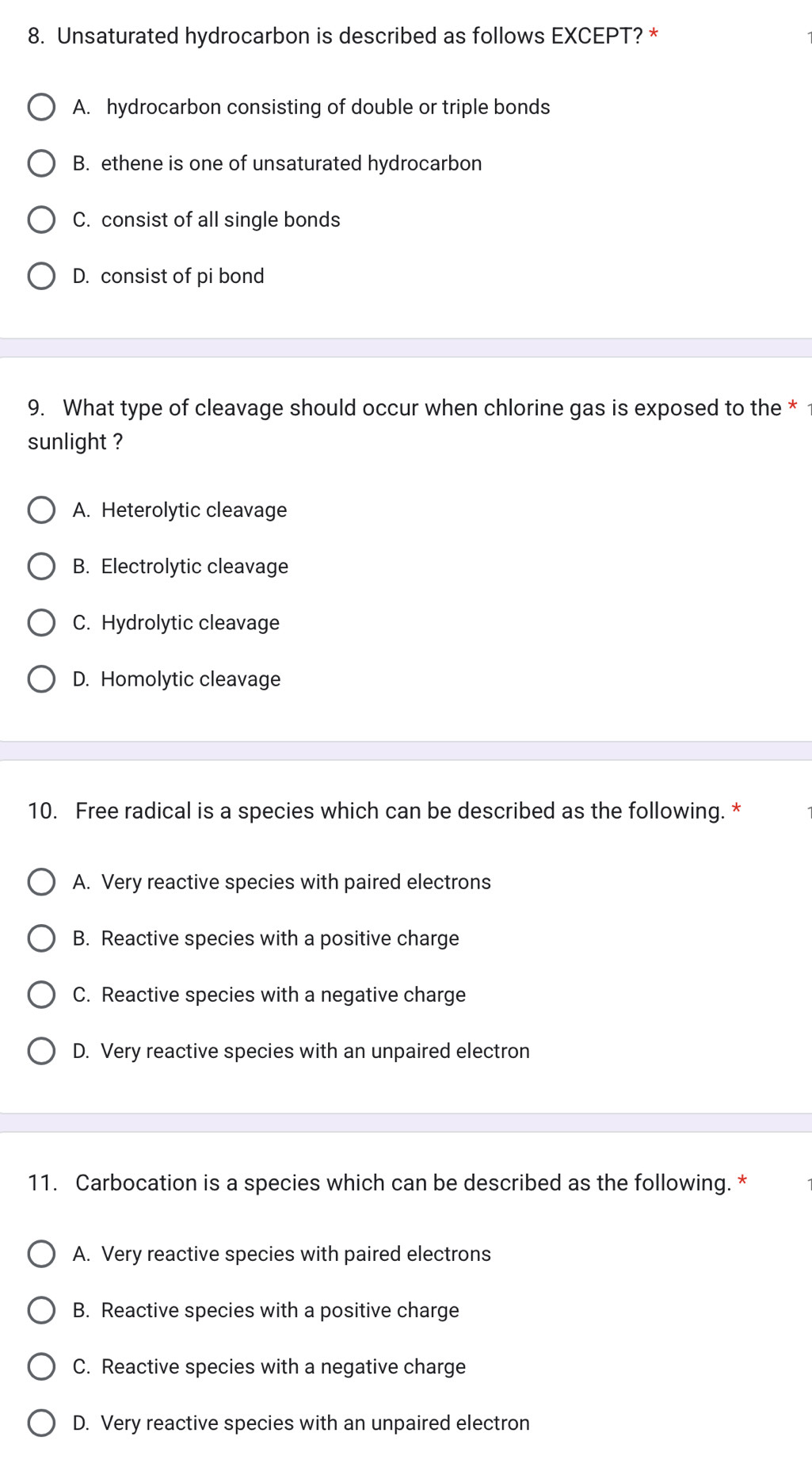Mark Homolytic cleavage as answer
Viewport: 812px width, 1467px height.
pyautogui.click(x=41, y=678)
